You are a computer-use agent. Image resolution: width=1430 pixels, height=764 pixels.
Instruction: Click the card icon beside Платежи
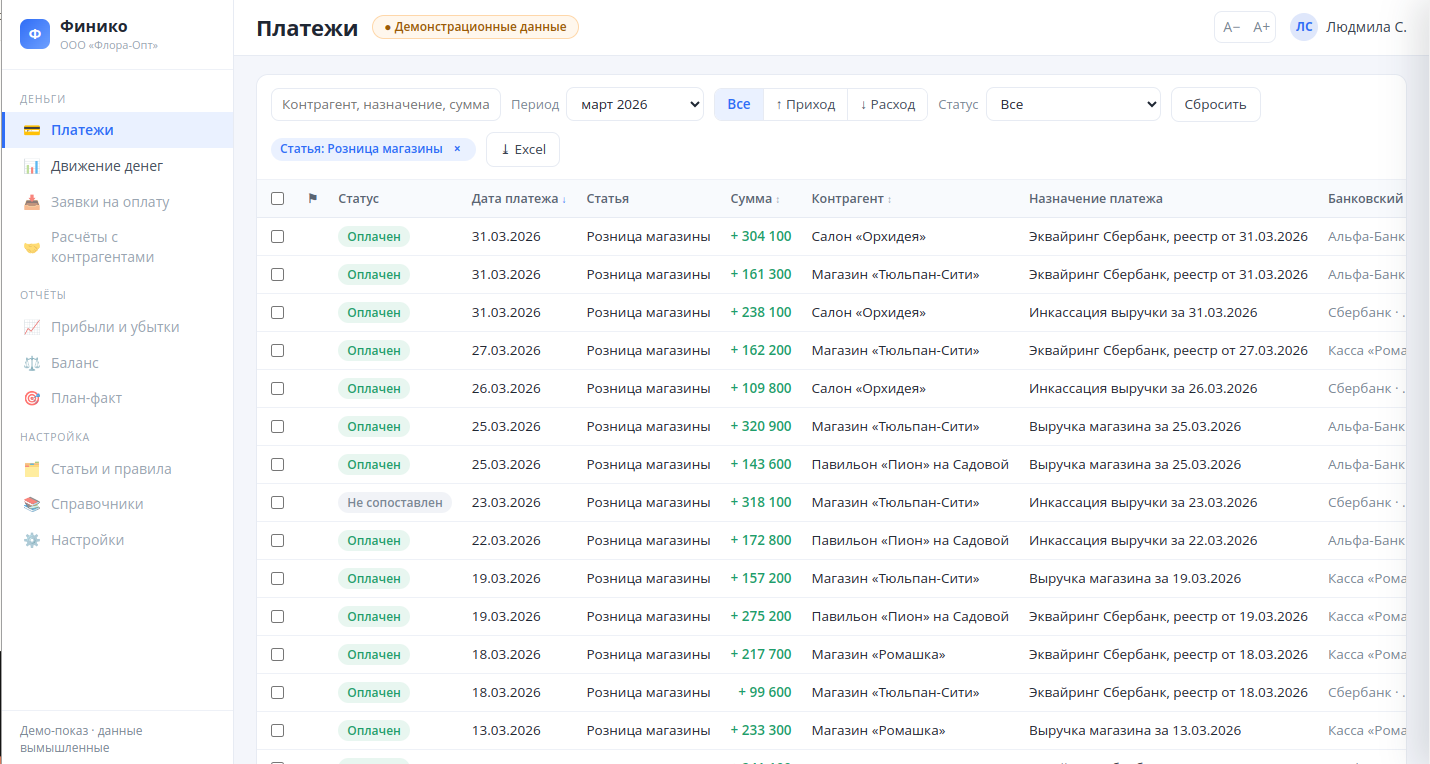pyautogui.click(x=32, y=130)
